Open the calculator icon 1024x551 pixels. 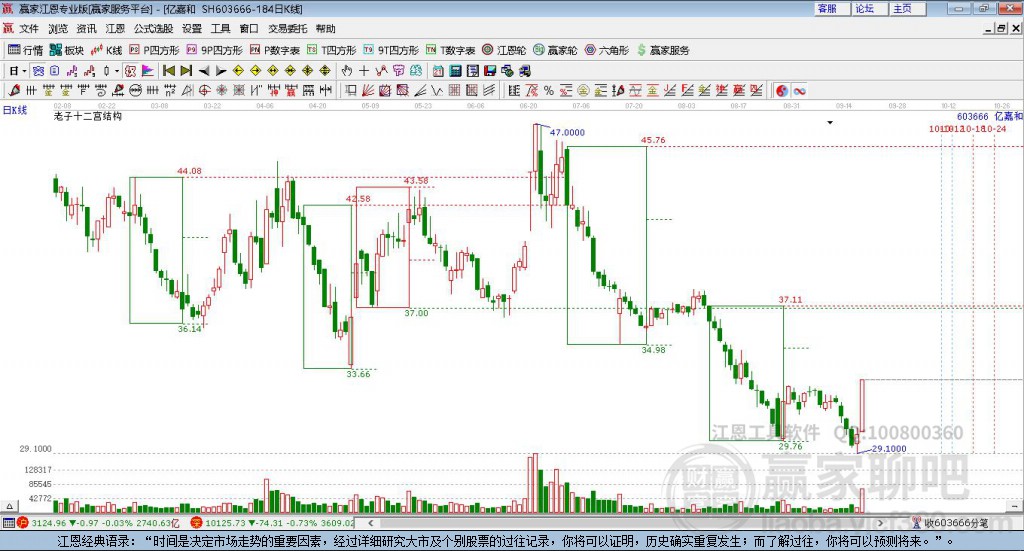pyautogui.click(x=455, y=71)
